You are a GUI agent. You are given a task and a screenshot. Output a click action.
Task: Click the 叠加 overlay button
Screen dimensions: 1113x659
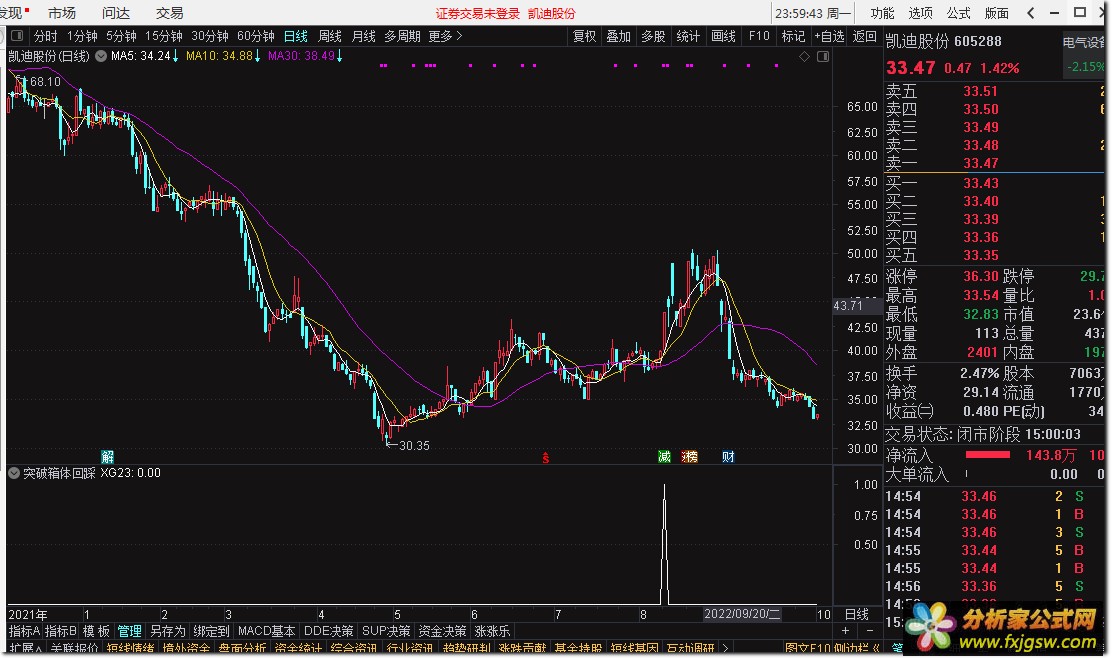(x=619, y=36)
